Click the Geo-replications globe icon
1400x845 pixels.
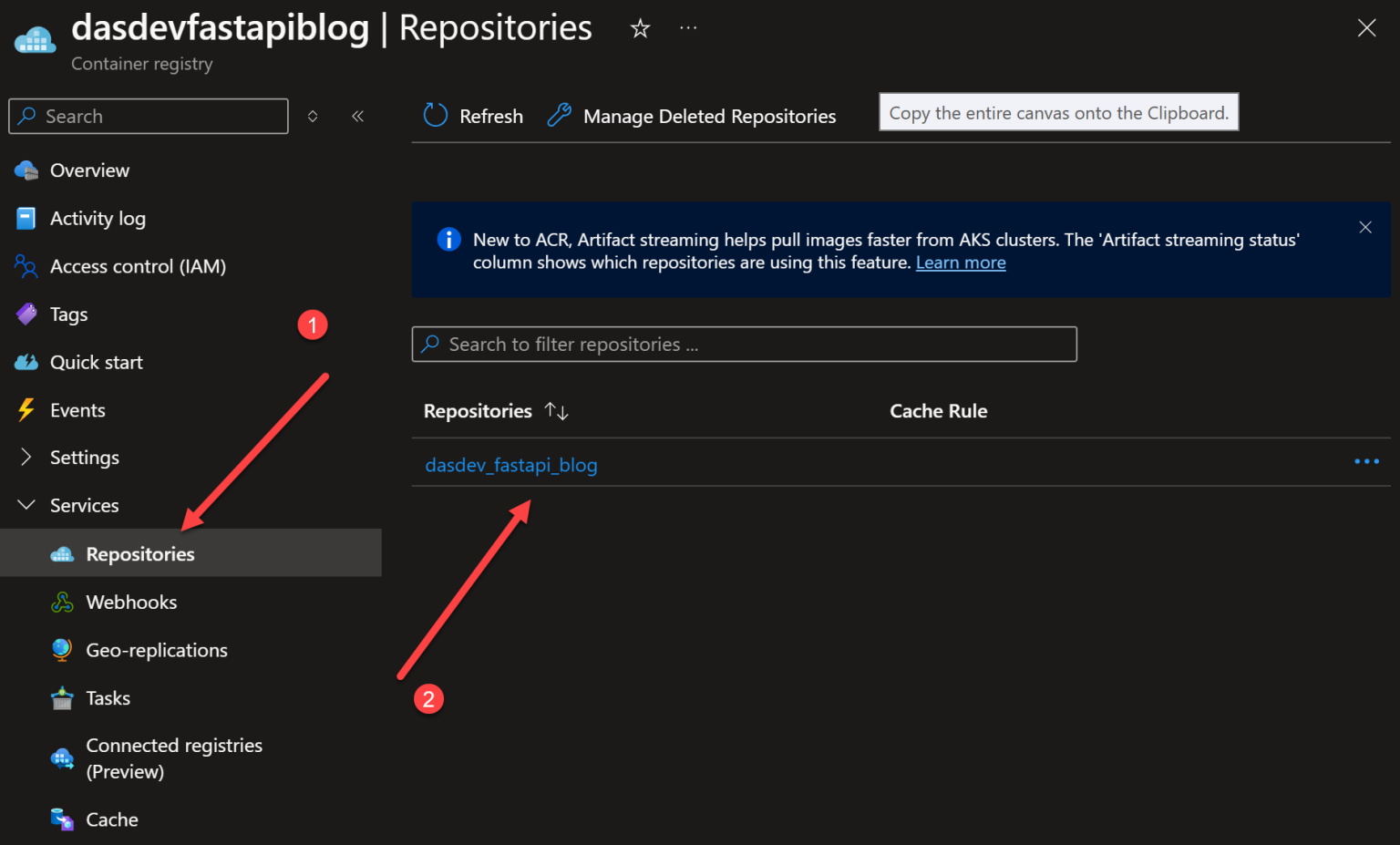pyautogui.click(x=61, y=650)
